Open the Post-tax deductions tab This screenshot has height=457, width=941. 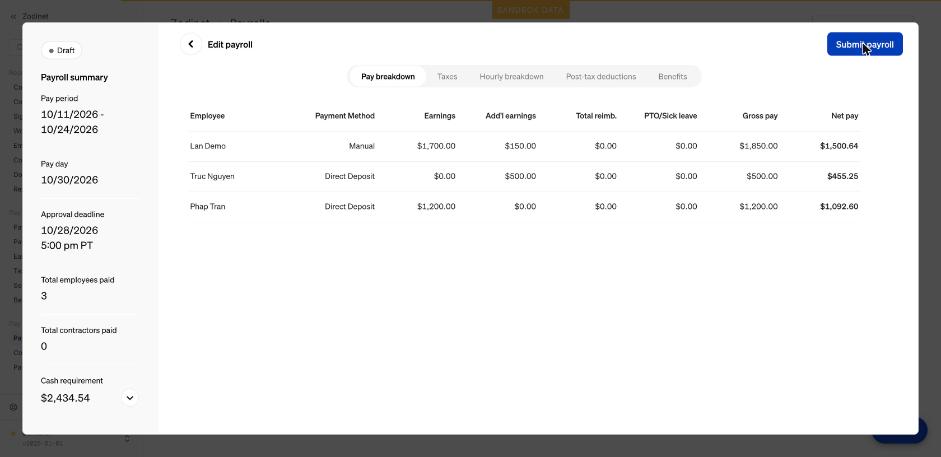coord(601,77)
